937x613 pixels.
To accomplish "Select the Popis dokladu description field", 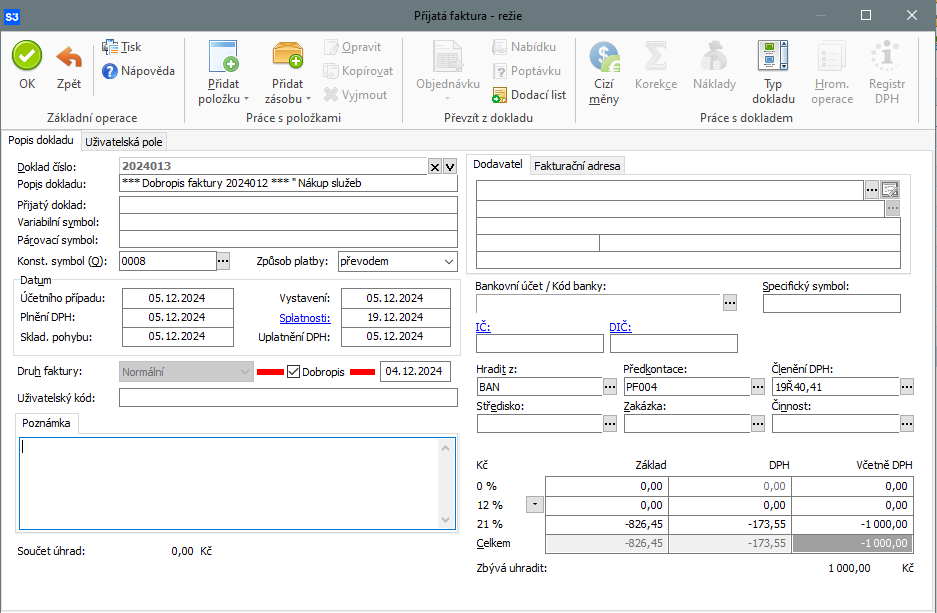I will (288, 183).
